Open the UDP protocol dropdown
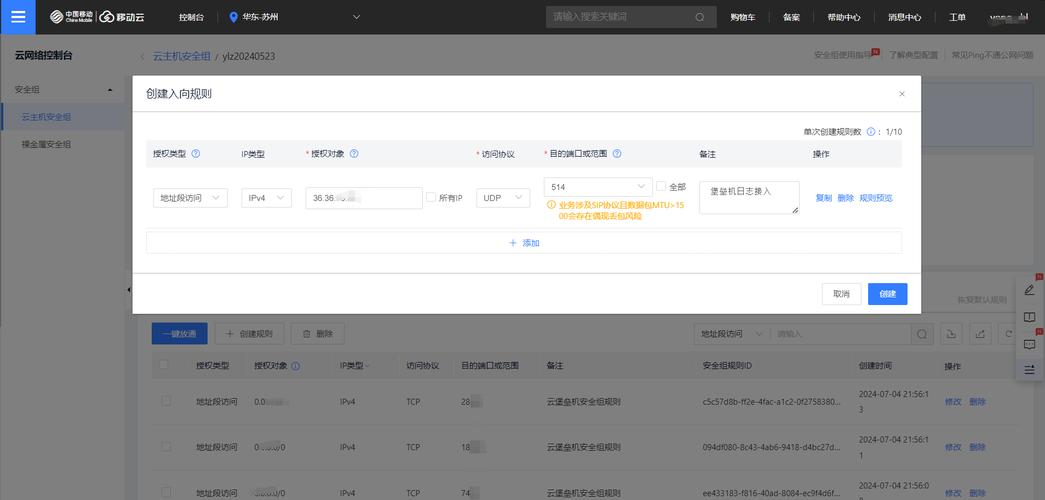1045x500 pixels. (503, 198)
